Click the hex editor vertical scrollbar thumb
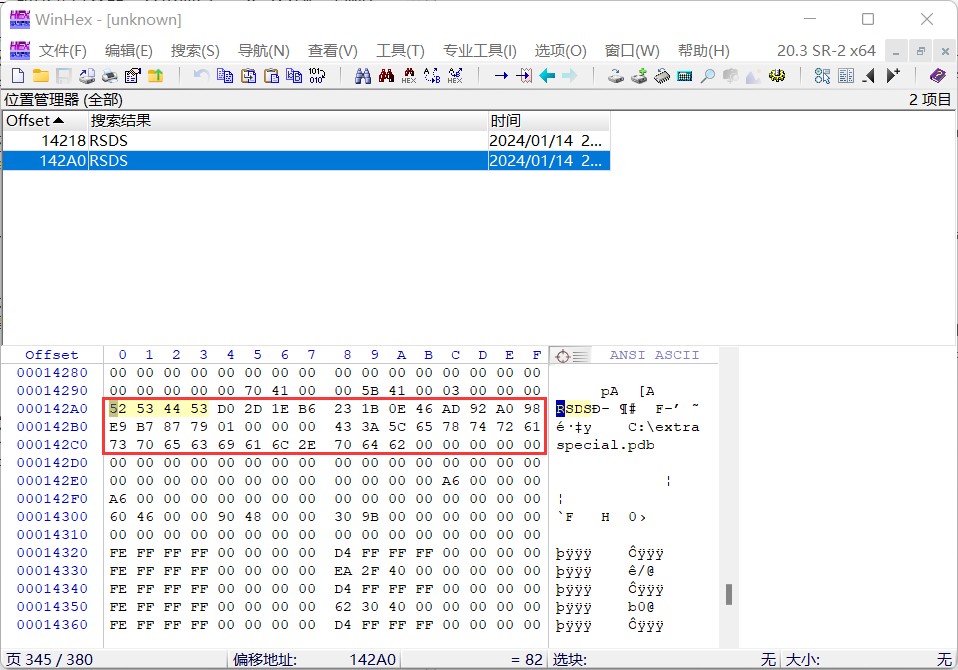 tap(728, 594)
